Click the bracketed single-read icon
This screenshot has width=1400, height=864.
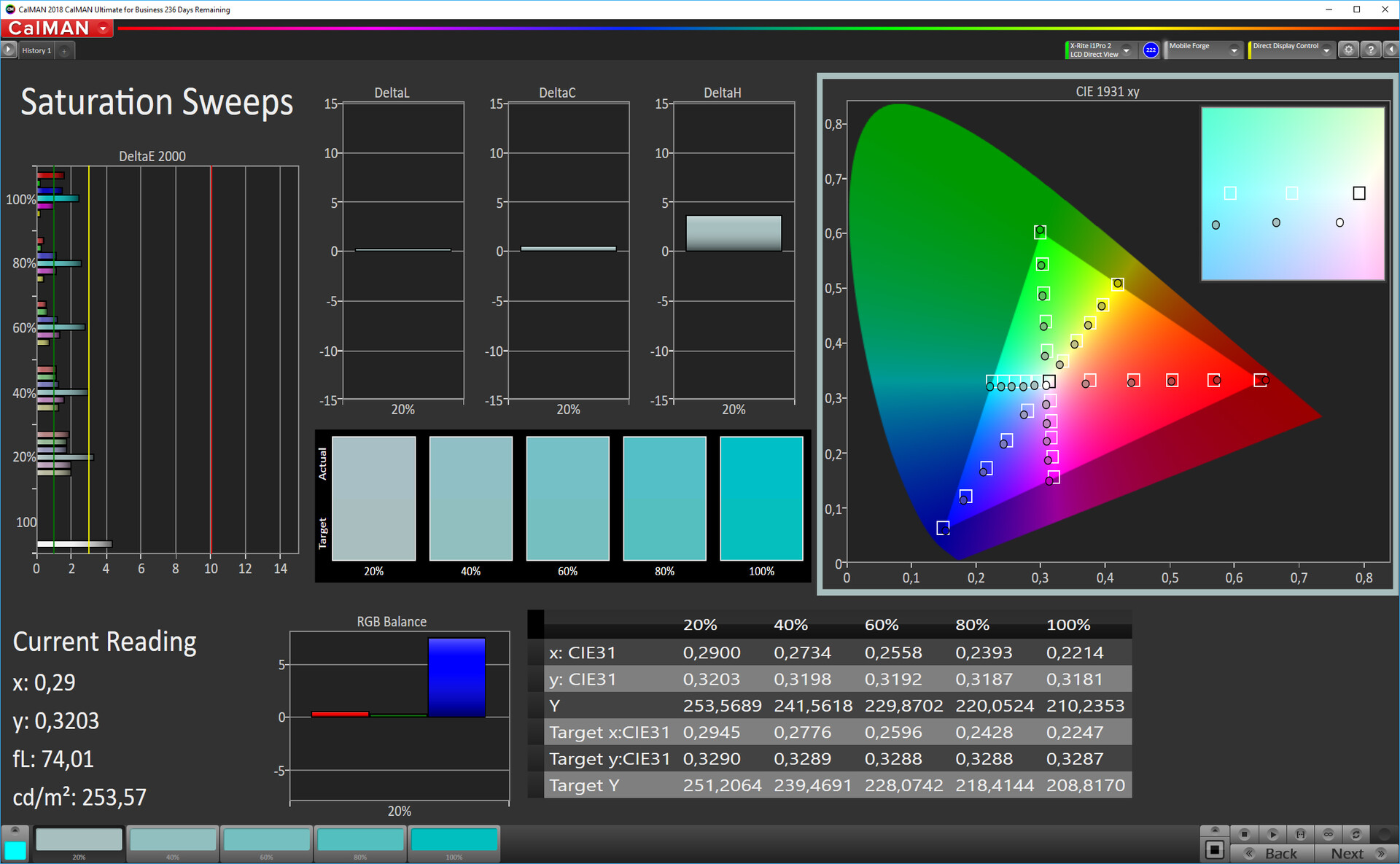coord(1300,834)
